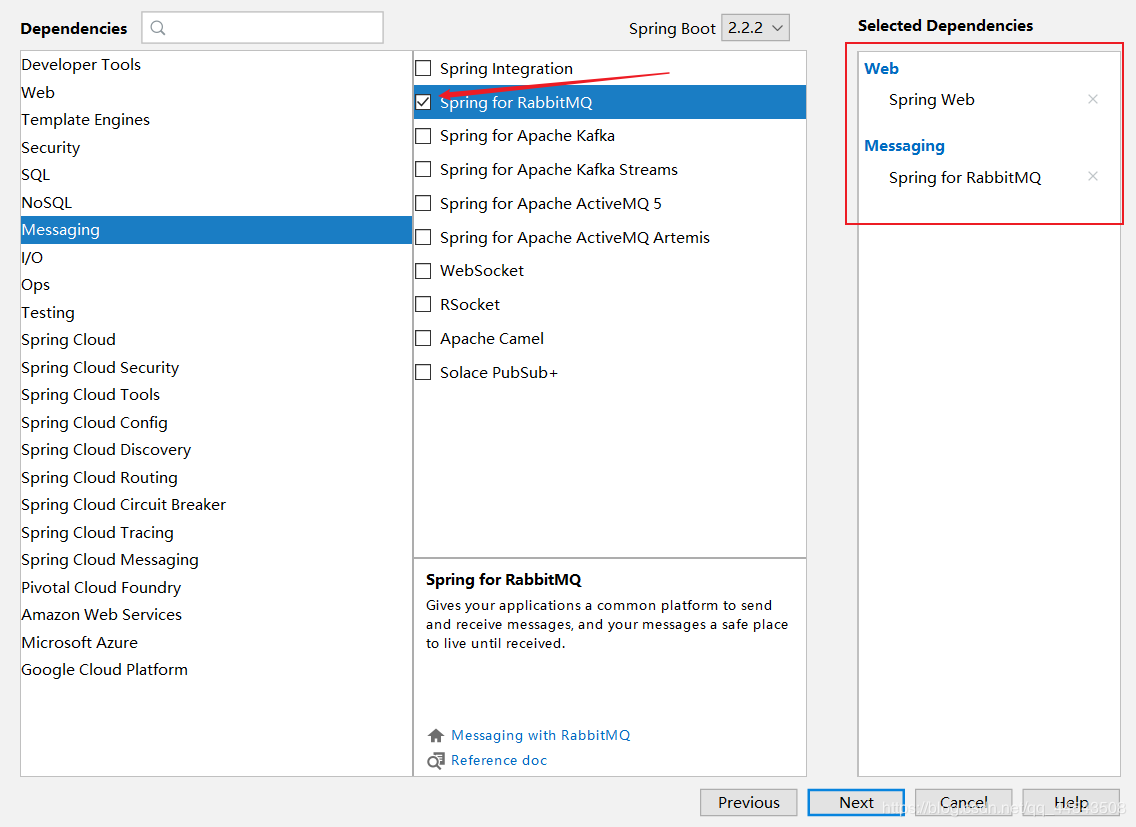This screenshot has width=1136, height=827.
Task: Enable the Apache Camel checkbox
Action: (423, 338)
